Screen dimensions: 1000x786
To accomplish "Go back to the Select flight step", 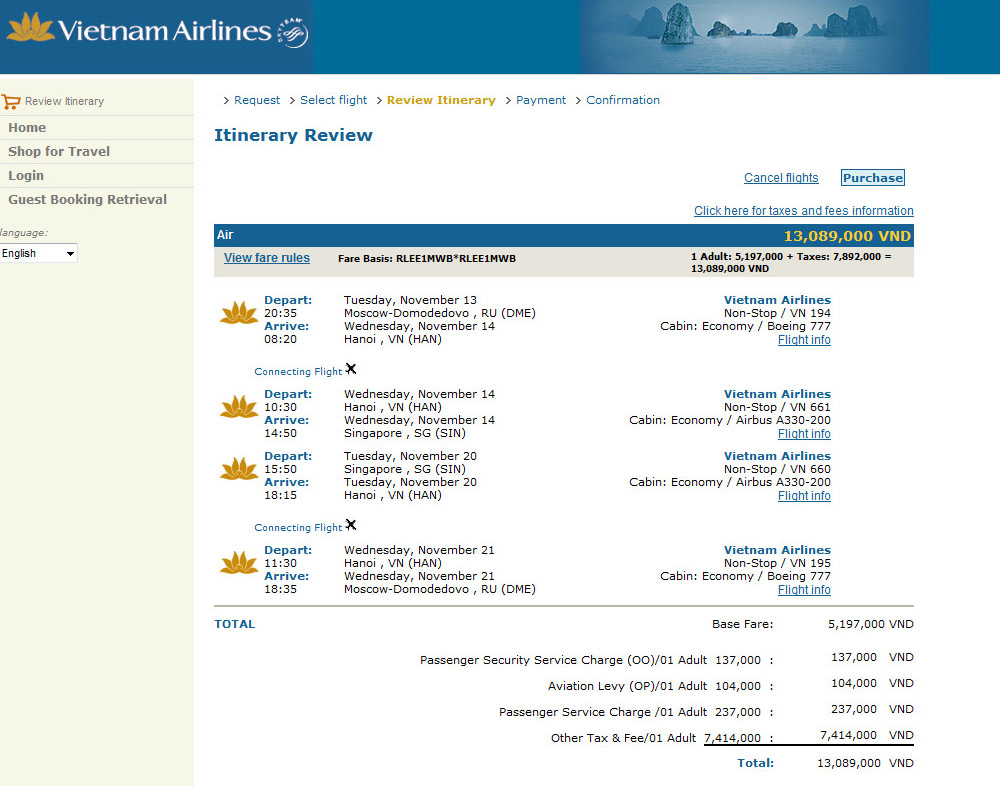I will 334,100.
